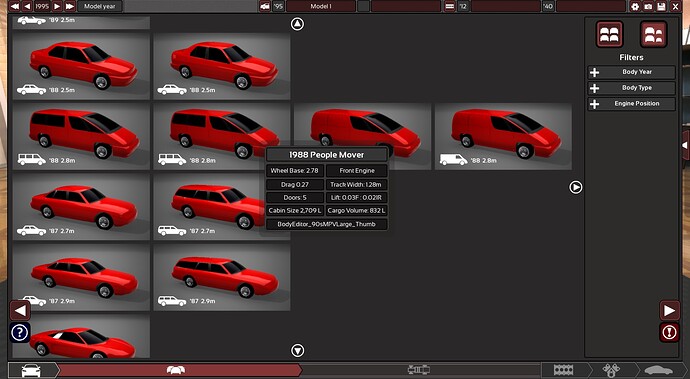The image size is (690, 379).
Task: Click the 1988 People Mover tooltip title
Action: pyautogui.click(x=327, y=155)
